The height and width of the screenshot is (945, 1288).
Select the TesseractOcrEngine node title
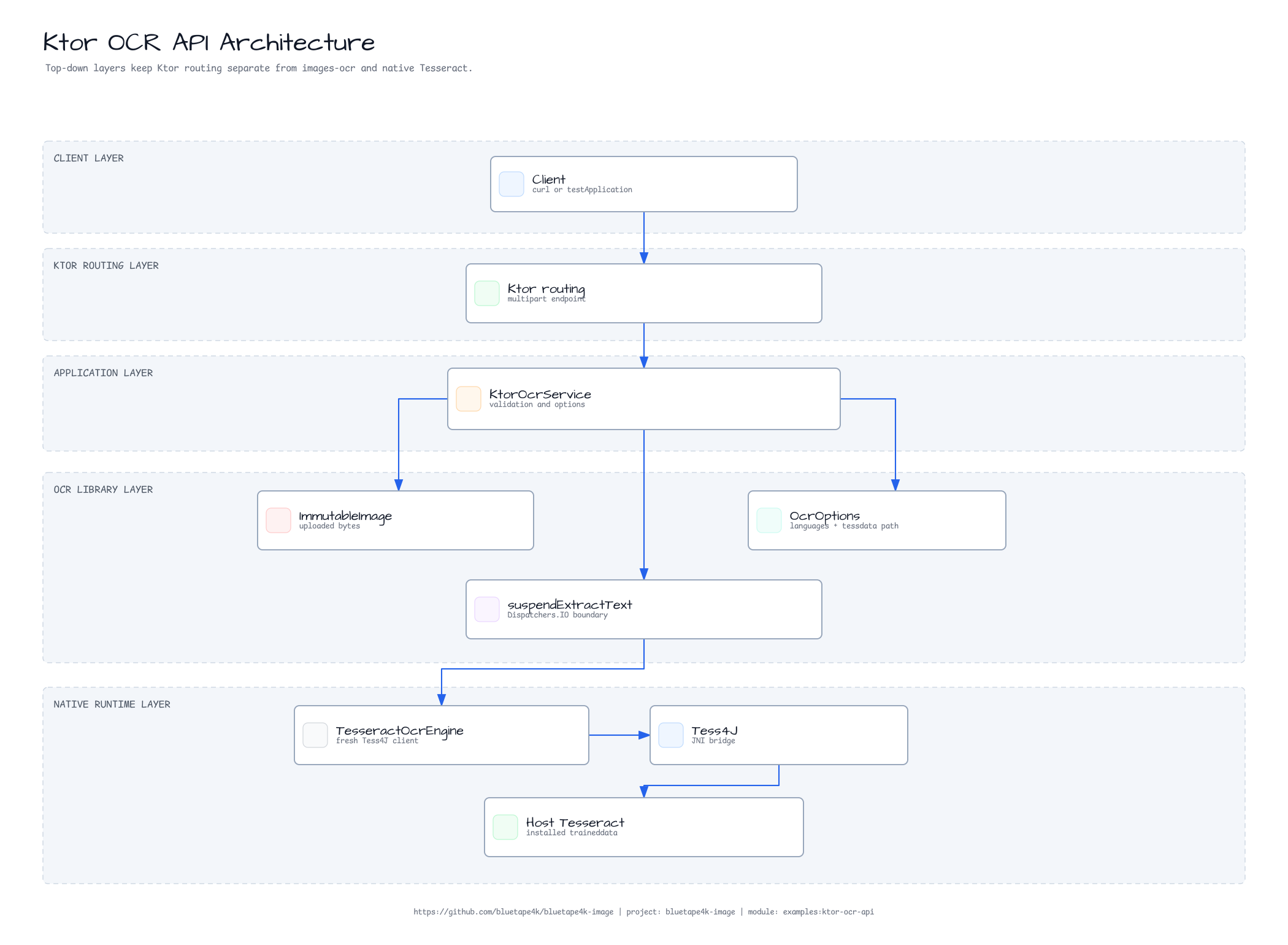399,731
